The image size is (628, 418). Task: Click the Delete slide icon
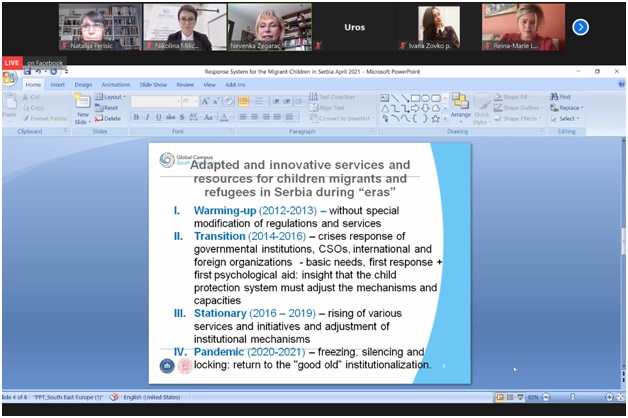pyautogui.click(x=109, y=118)
